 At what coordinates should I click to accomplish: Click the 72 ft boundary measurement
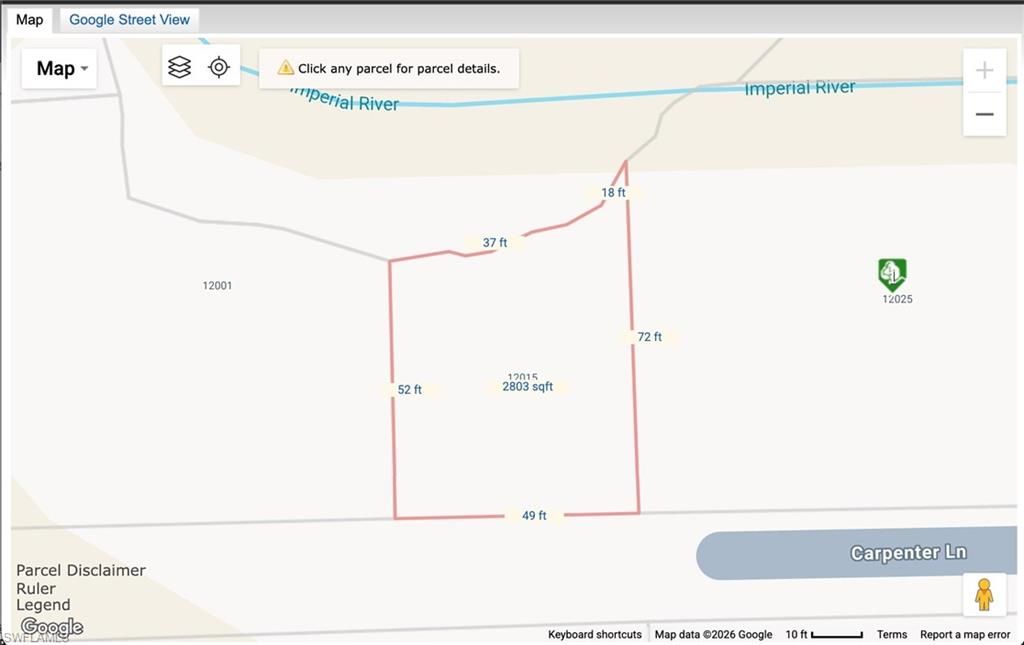pyautogui.click(x=649, y=337)
